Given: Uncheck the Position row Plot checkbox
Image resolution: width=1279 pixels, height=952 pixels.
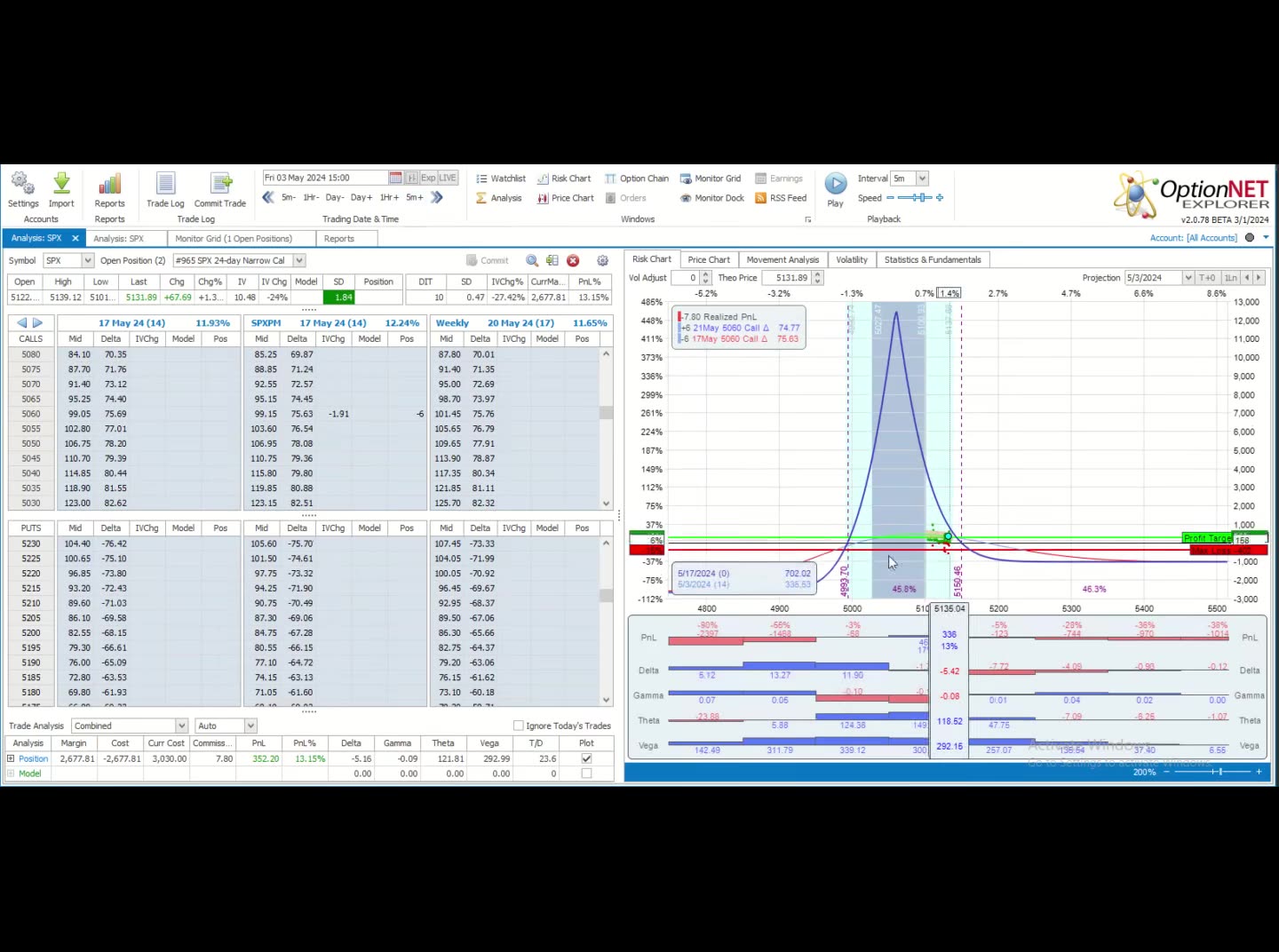Looking at the screenshot, I should tap(586, 758).
